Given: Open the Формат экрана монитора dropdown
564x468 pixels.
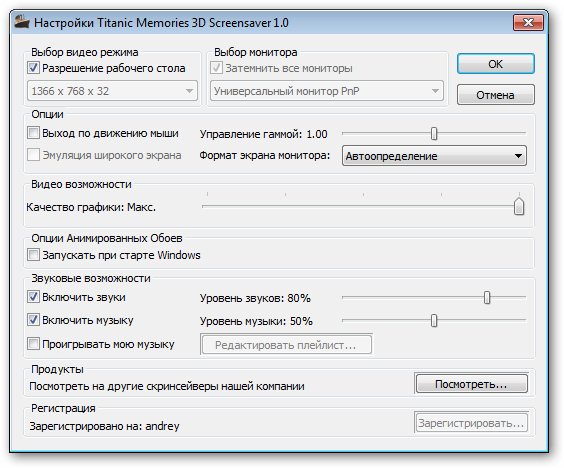Looking at the screenshot, I should tap(434, 156).
